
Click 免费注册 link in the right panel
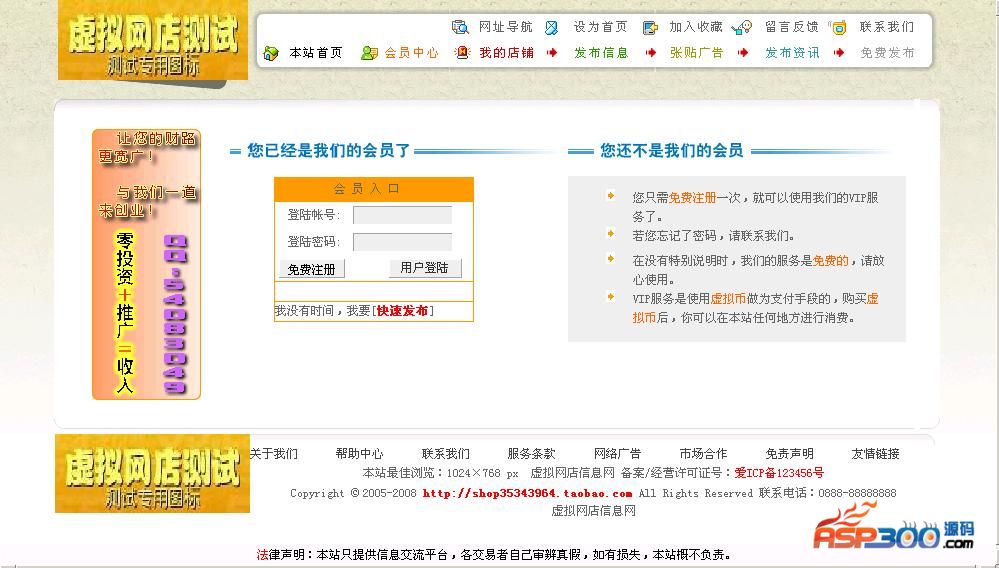(693, 198)
